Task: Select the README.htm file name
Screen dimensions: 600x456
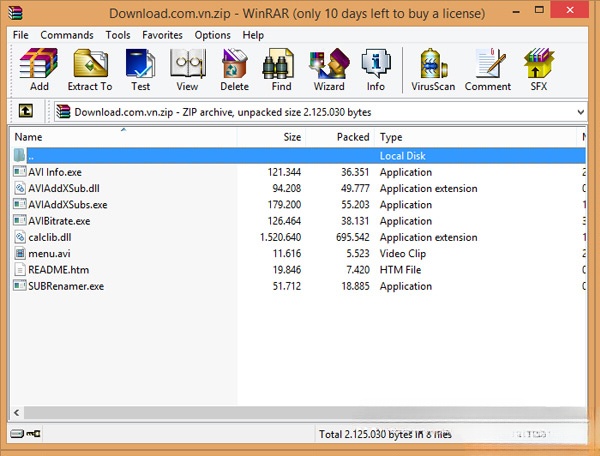Action: click(59, 270)
